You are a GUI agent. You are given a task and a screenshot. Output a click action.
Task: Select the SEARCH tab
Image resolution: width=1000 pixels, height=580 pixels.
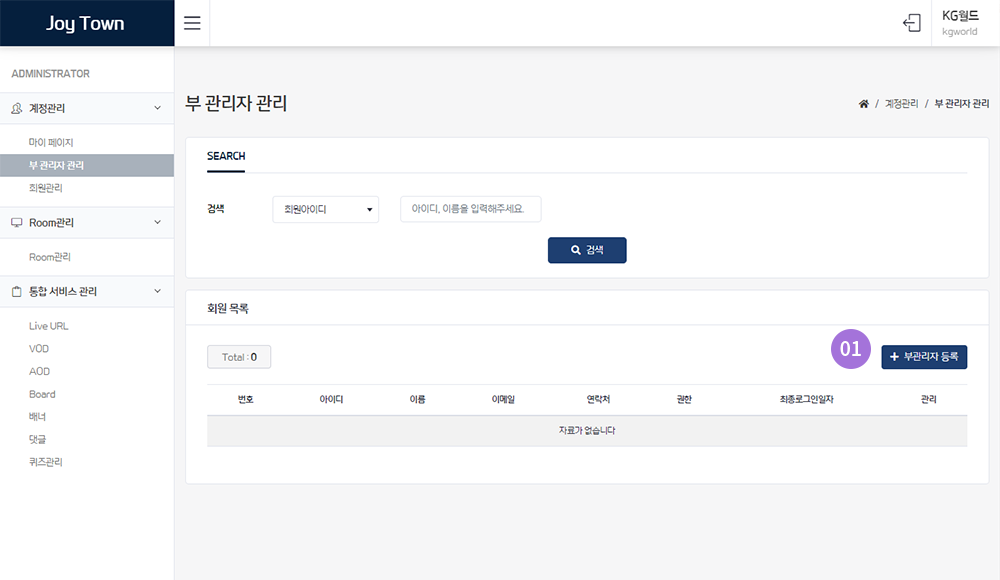(x=225, y=156)
